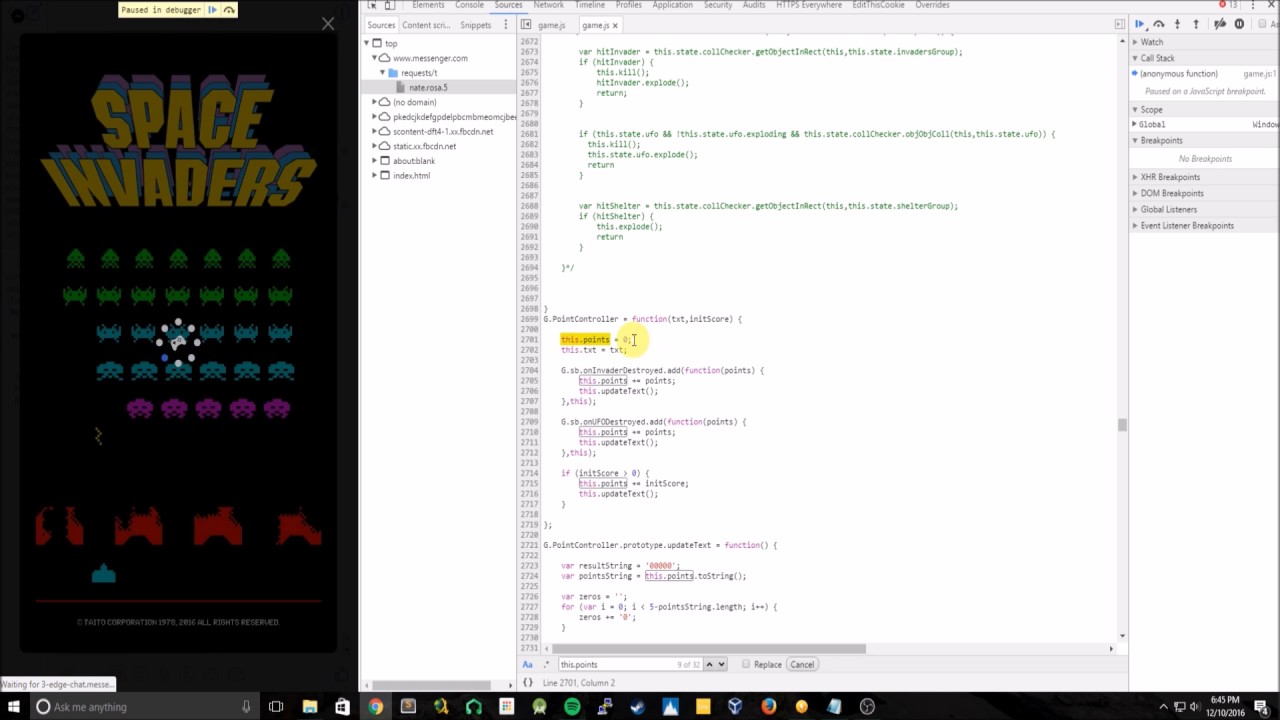
Task: Switch to the Network tab
Action: click(x=548, y=5)
